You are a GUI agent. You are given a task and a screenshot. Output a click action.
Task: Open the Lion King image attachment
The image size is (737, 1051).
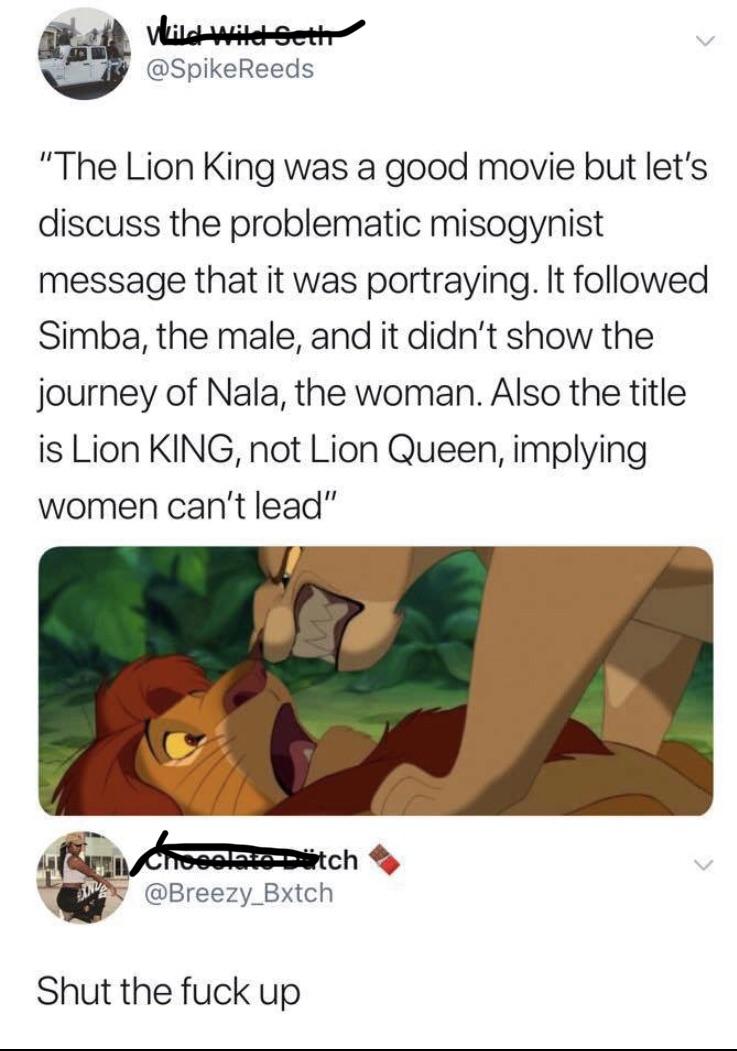pos(375,681)
